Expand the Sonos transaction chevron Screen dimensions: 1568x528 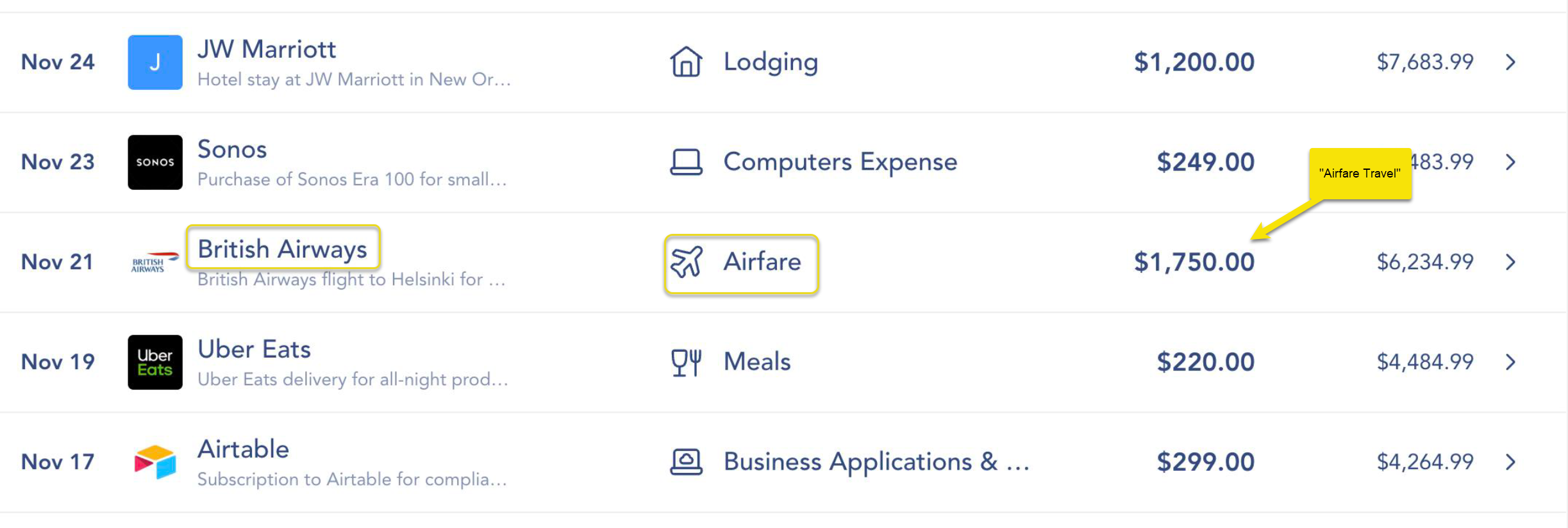point(1510,162)
